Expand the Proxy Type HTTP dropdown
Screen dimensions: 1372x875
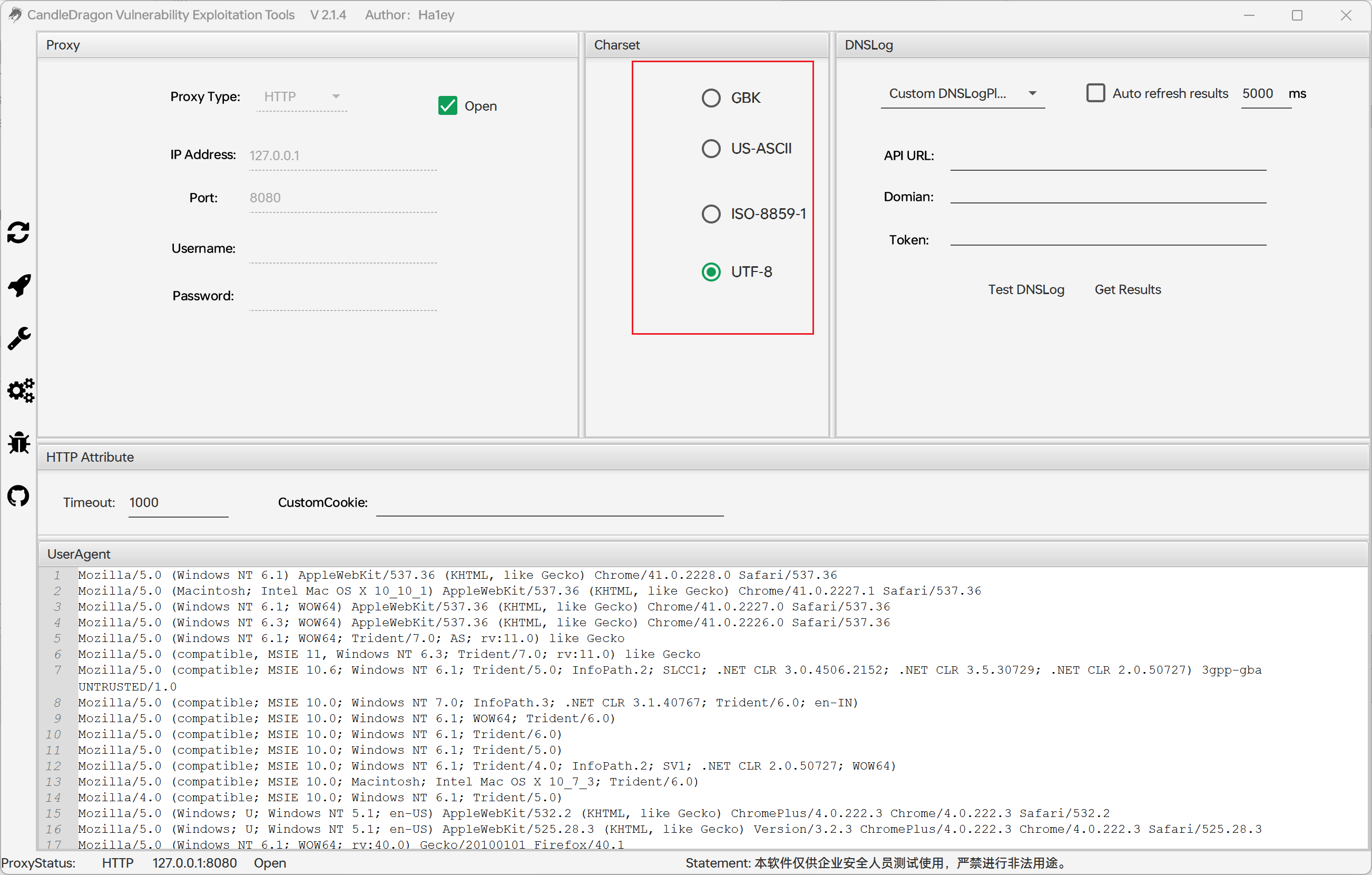(302, 97)
